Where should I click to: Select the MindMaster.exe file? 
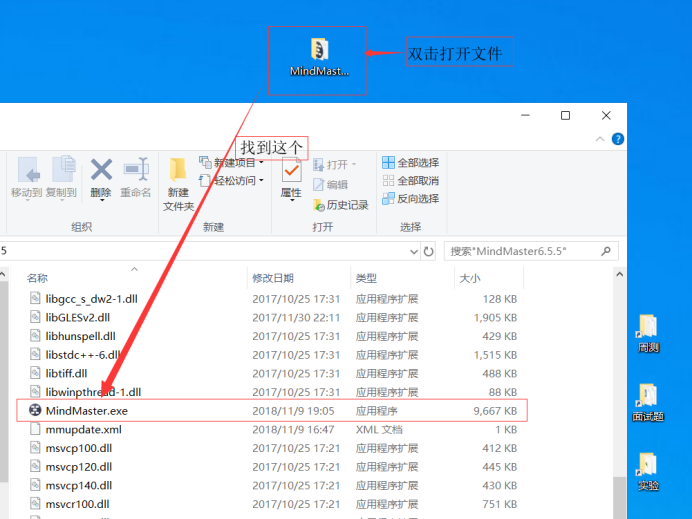click(272, 410)
